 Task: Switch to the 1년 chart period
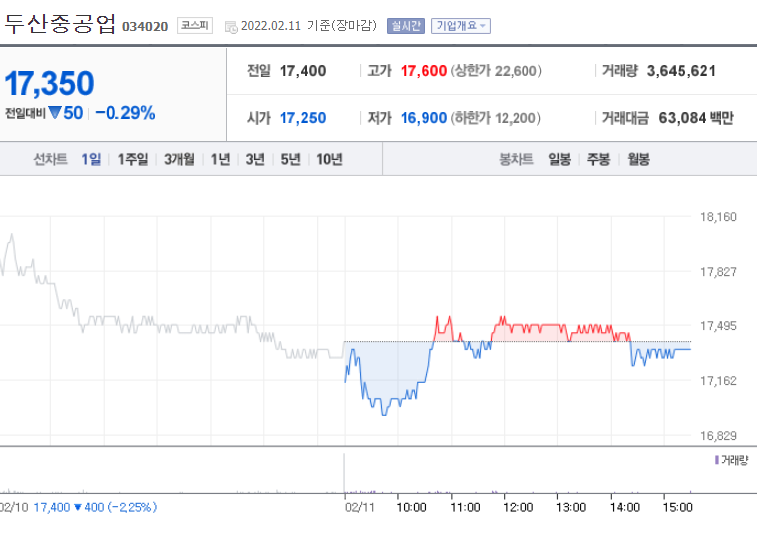pos(220,159)
